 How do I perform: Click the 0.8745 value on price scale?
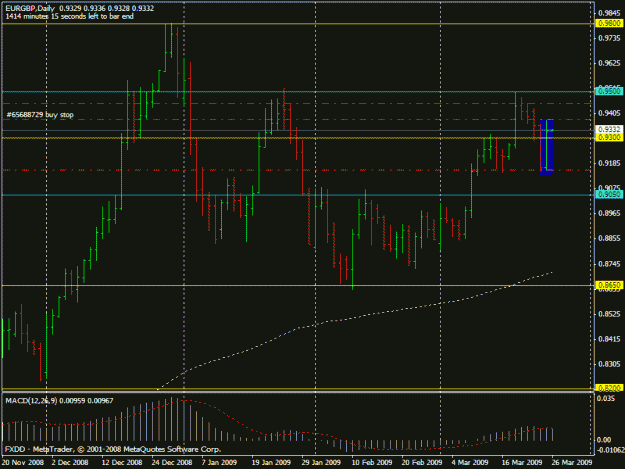click(x=609, y=264)
